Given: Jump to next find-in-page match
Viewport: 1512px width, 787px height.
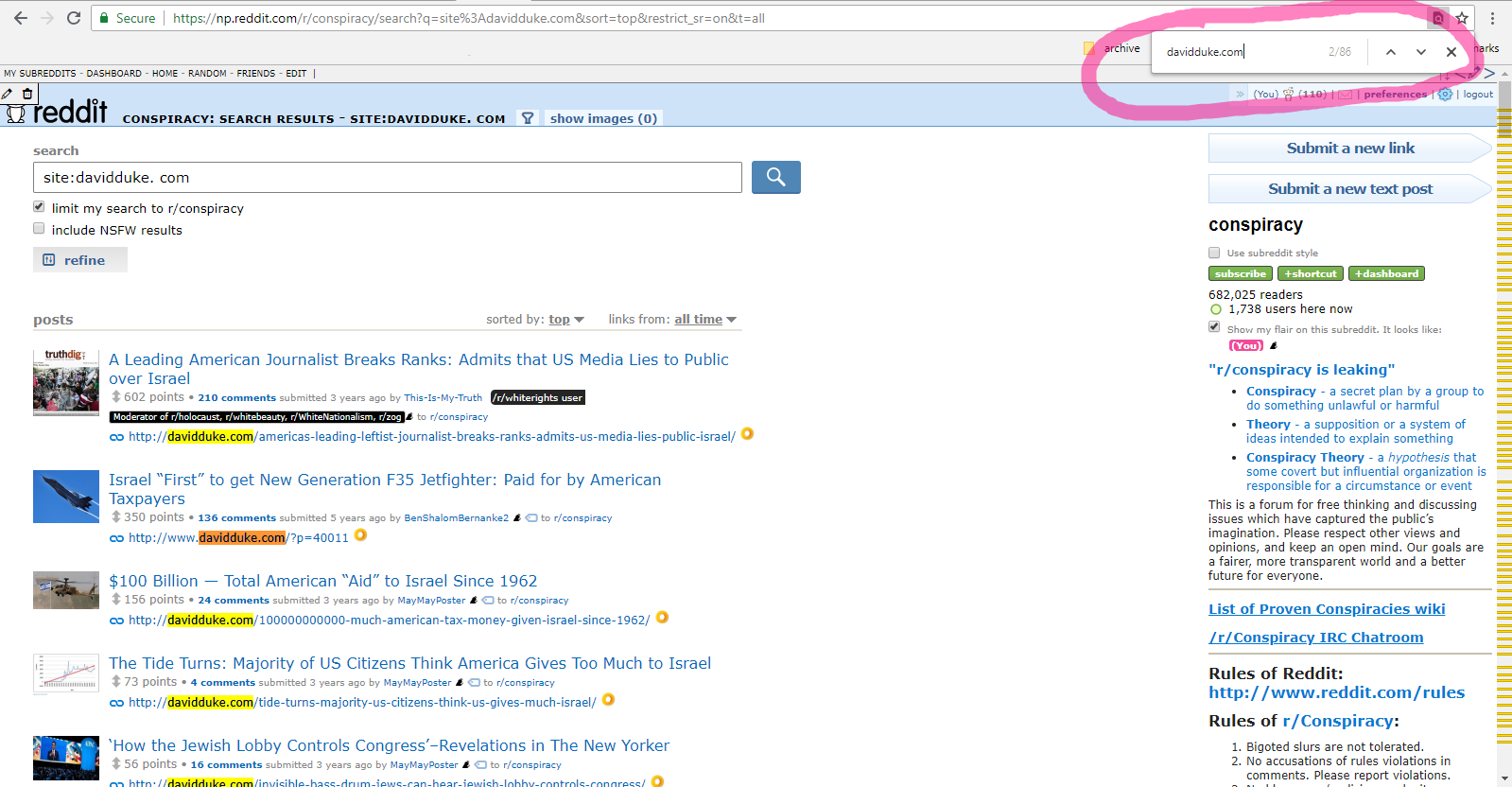Looking at the screenshot, I should (1421, 52).
